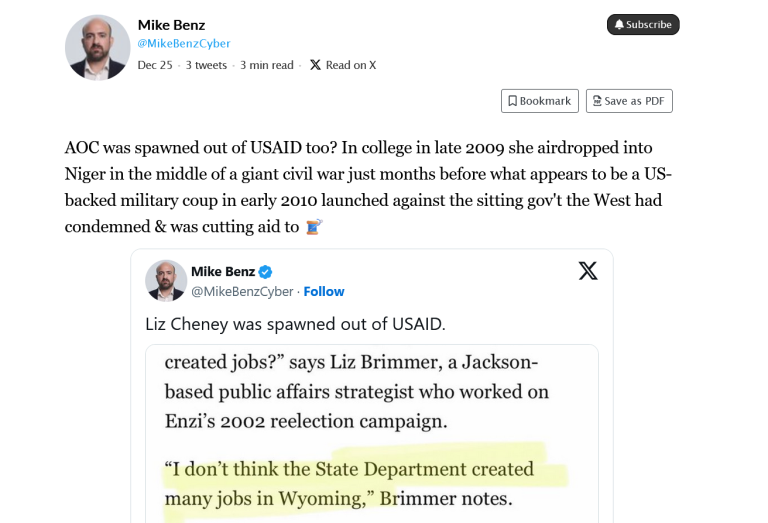Click the AOC thread's main paragraph text

pos(368,187)
